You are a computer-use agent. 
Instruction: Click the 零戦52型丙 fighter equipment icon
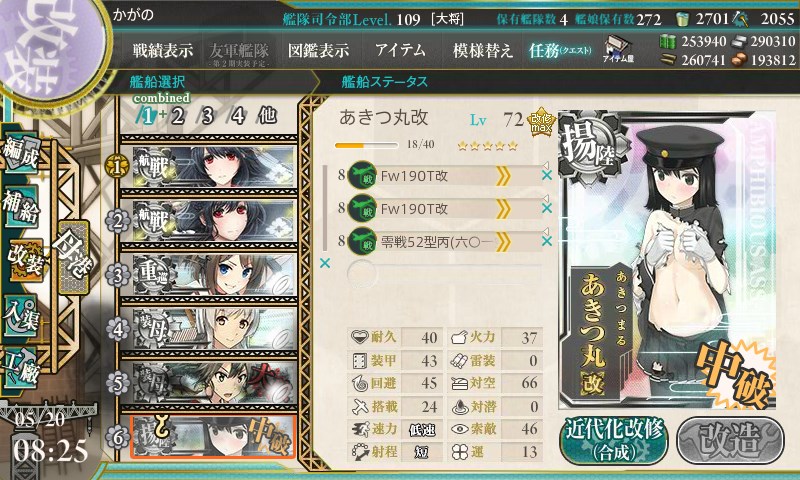[x=362, y=241]
